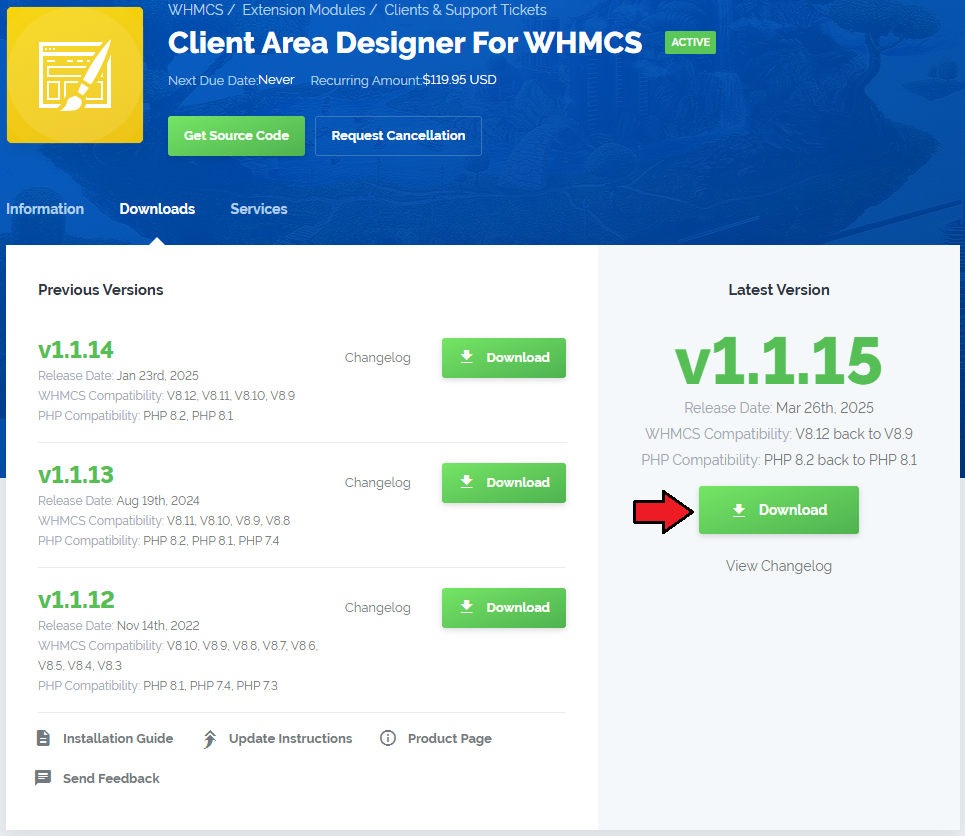This screenshot has width=965, height=836.
Task: Open the Update Instructions link
Action: pos(290,738)
